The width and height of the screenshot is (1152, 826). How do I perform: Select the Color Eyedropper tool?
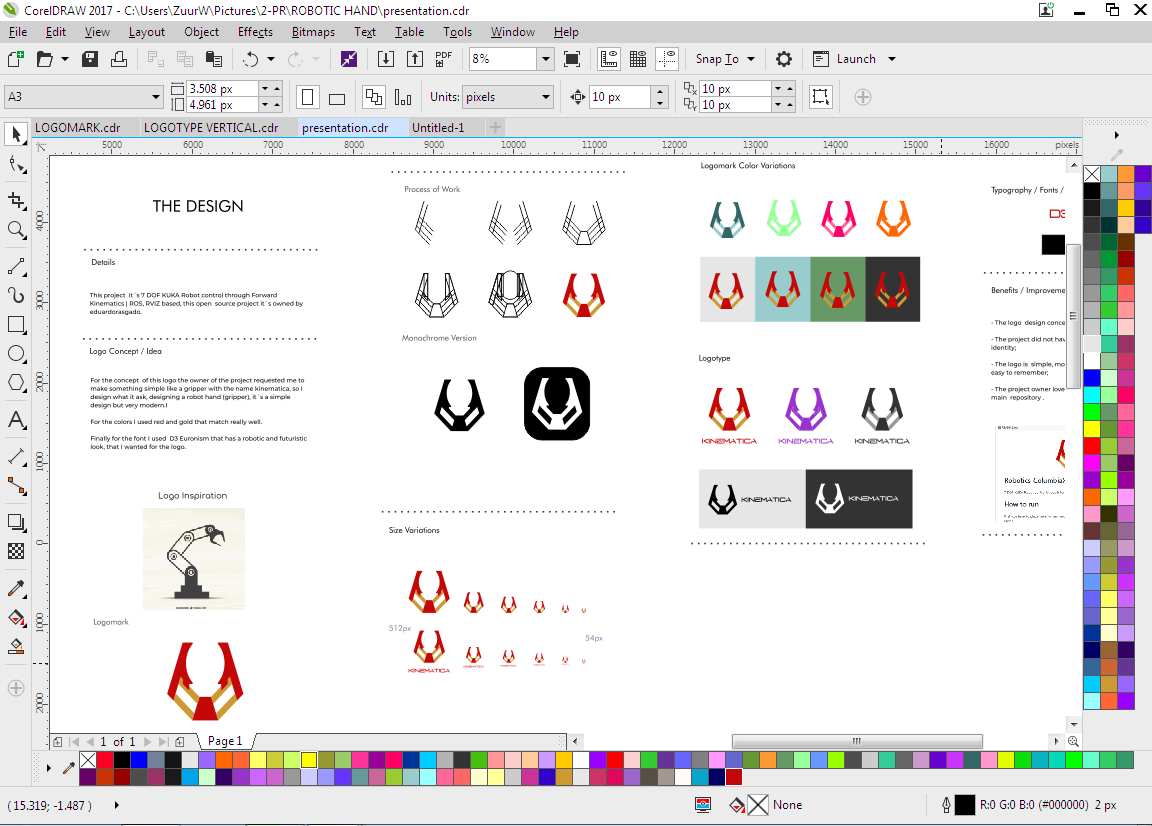pos(16,588)
